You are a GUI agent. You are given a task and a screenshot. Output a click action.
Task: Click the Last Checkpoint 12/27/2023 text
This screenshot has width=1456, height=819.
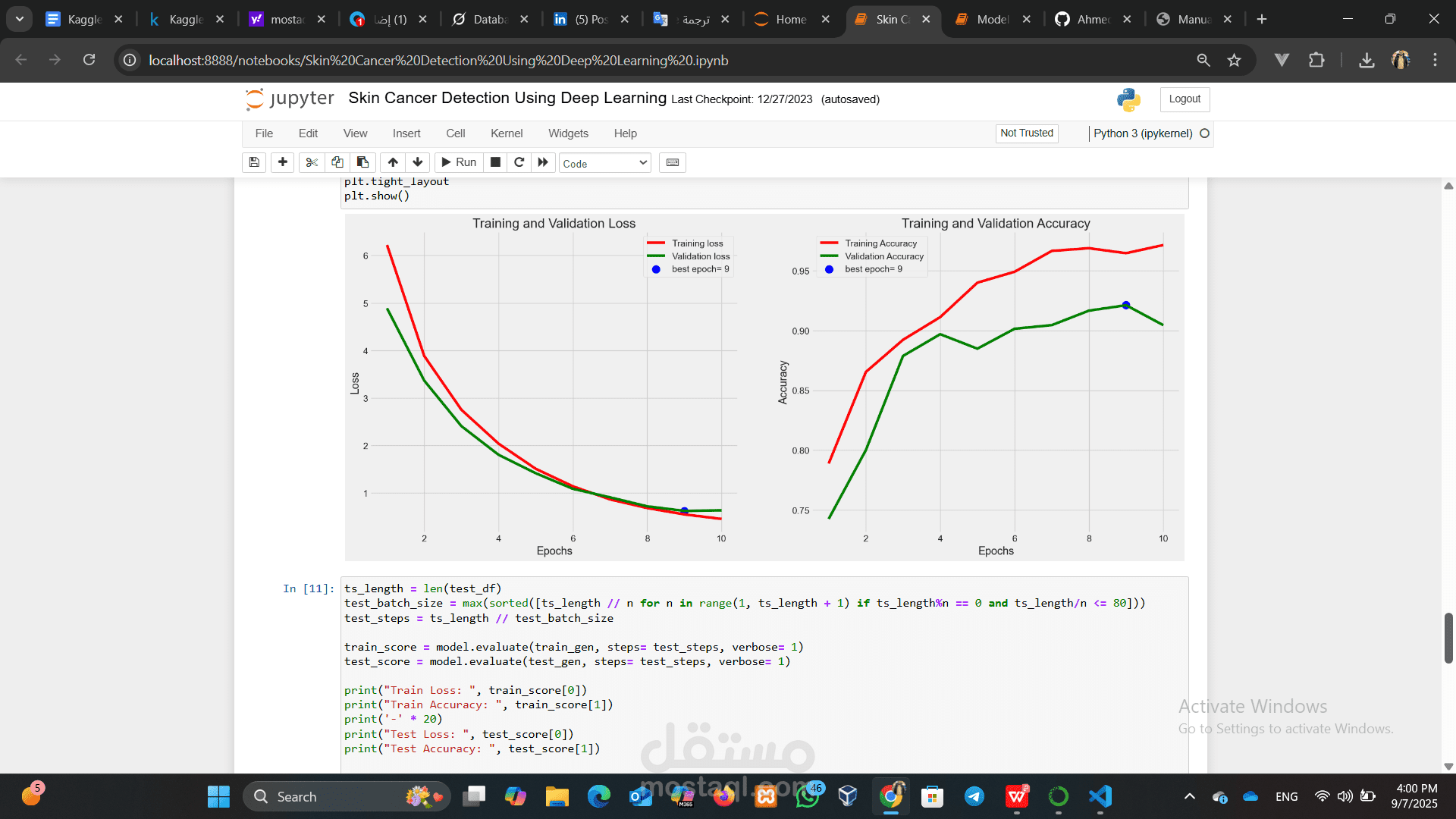coord(742,99)
